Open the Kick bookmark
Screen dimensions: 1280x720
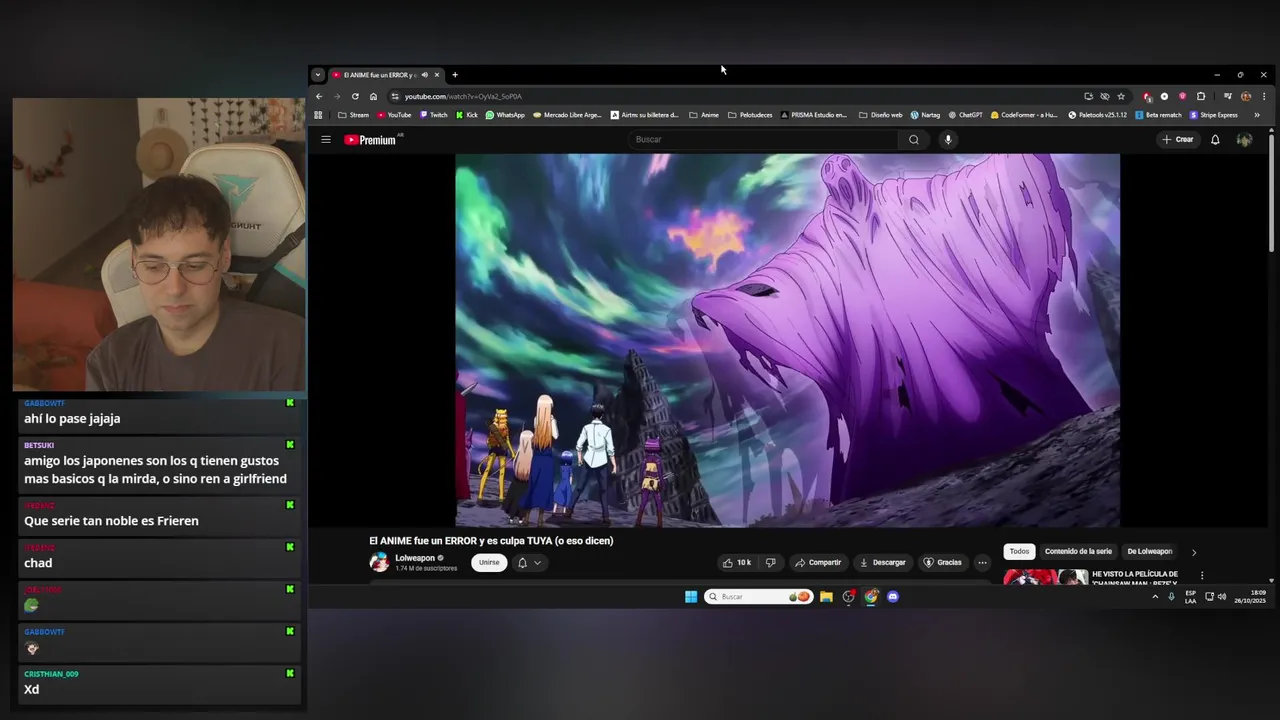467,115
